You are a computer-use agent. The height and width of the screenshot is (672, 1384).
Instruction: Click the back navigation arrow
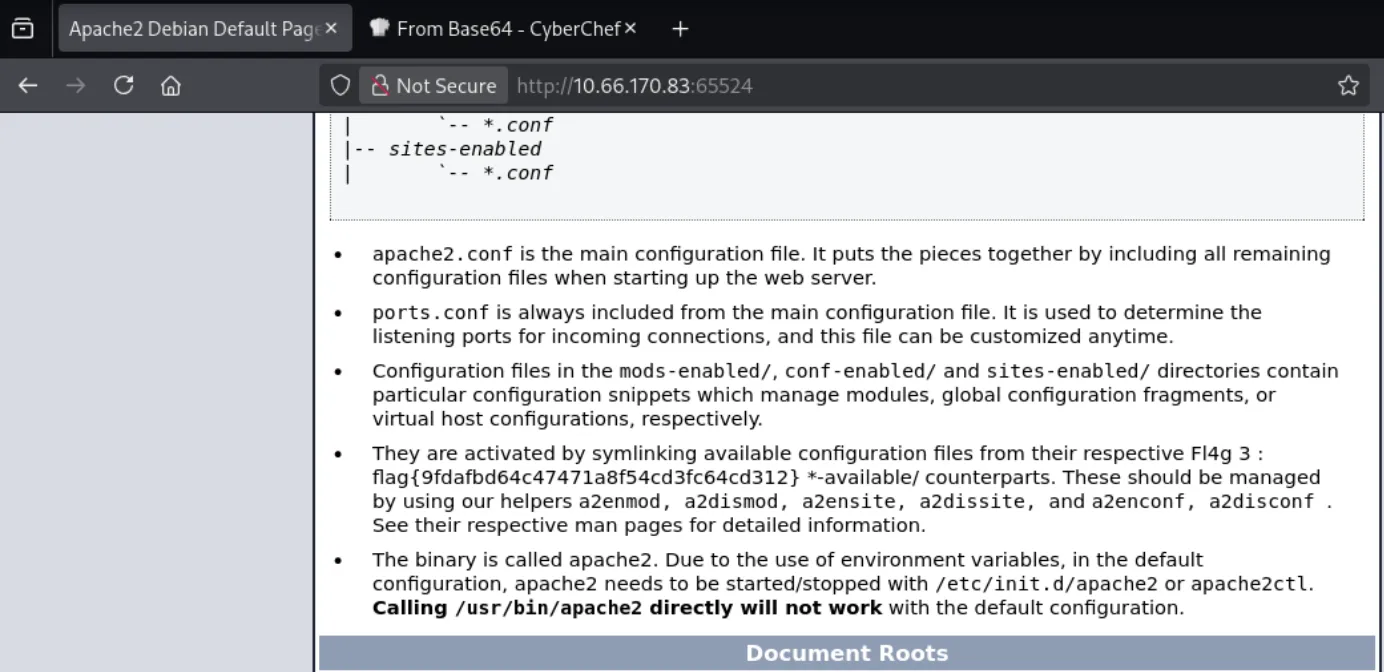pyautogui.click(x=28, y=86)
